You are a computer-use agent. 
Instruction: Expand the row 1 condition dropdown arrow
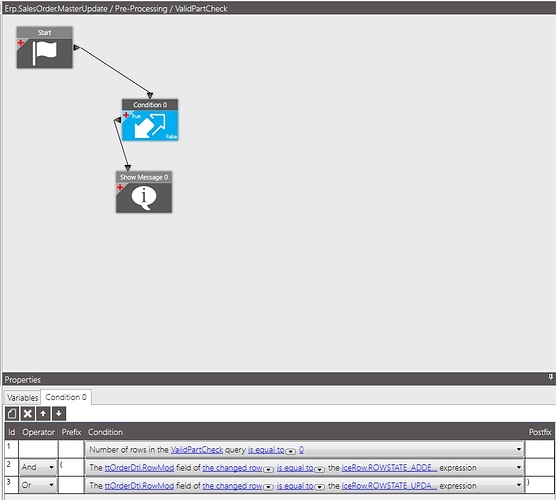[518, 449]
